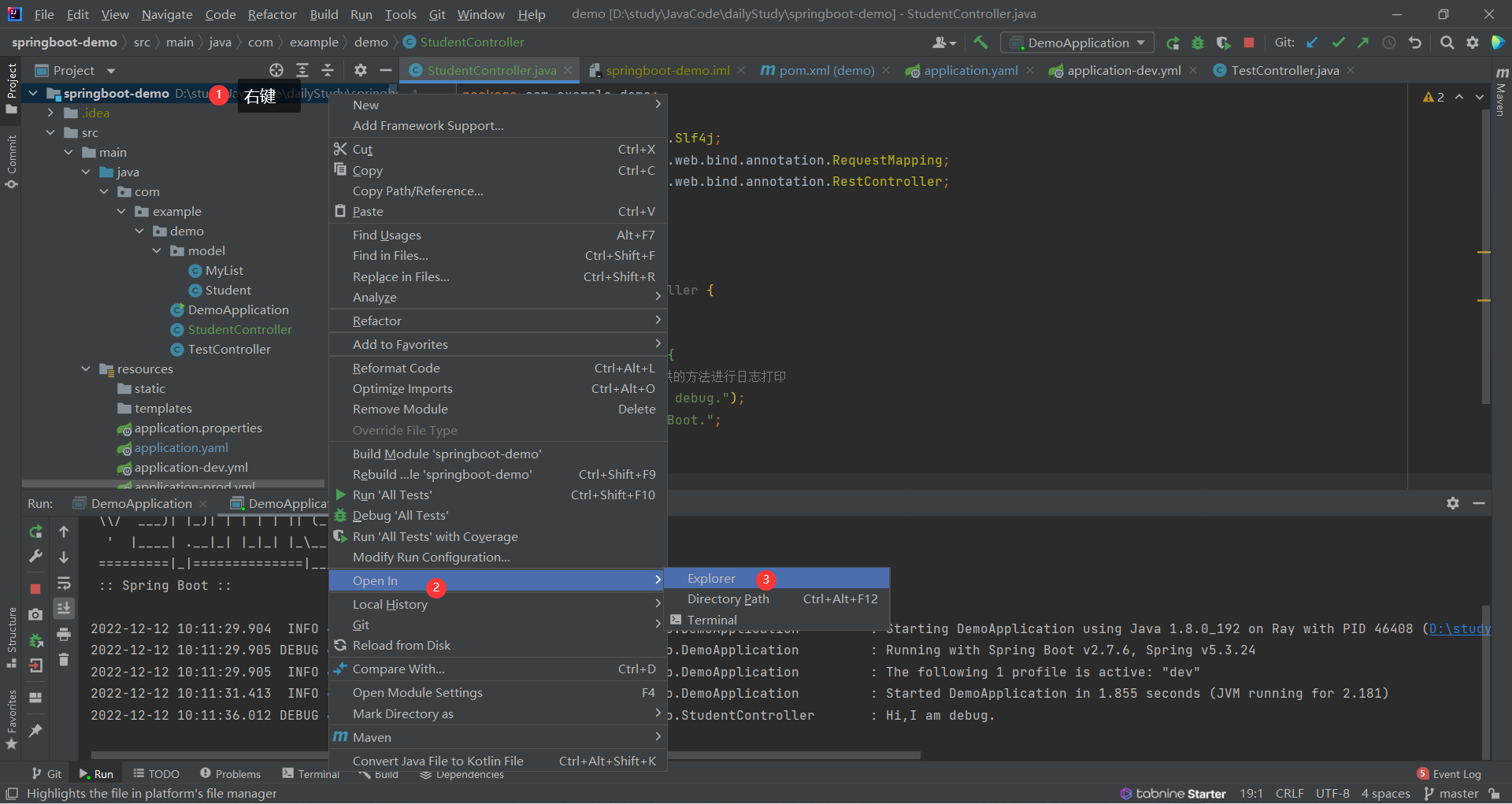
Task: Toggle scroll to end in Run console
Action: point(64,608)
